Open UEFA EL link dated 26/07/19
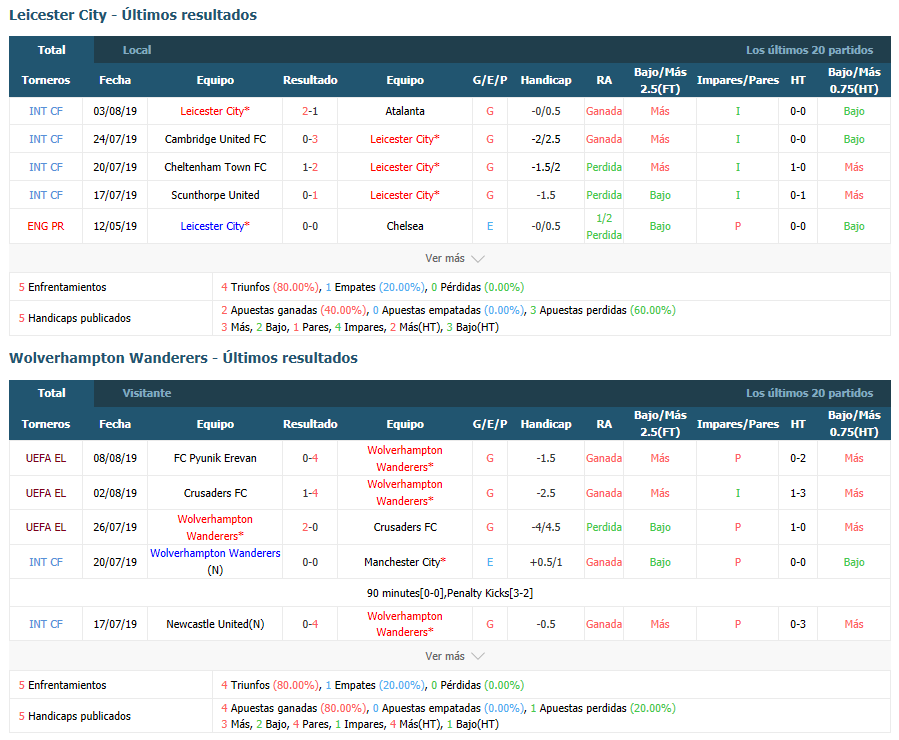 tap(46, 527)
